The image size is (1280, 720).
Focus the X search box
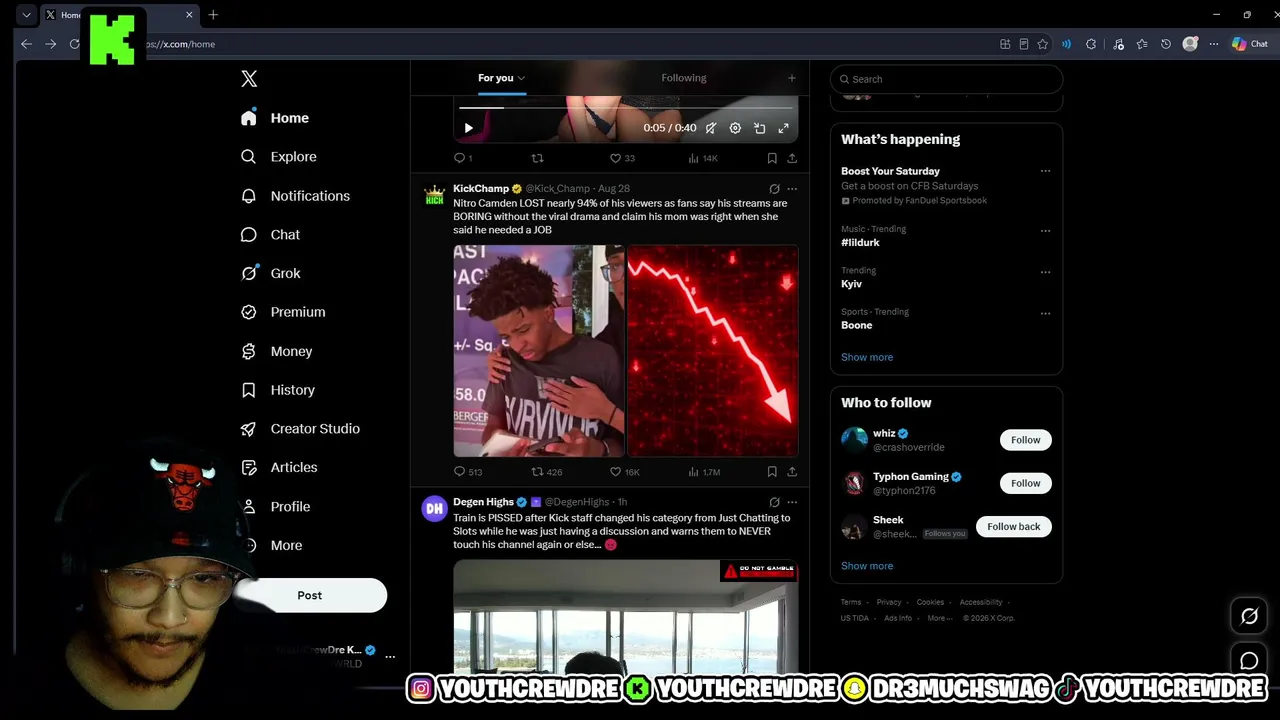[946, 79]
